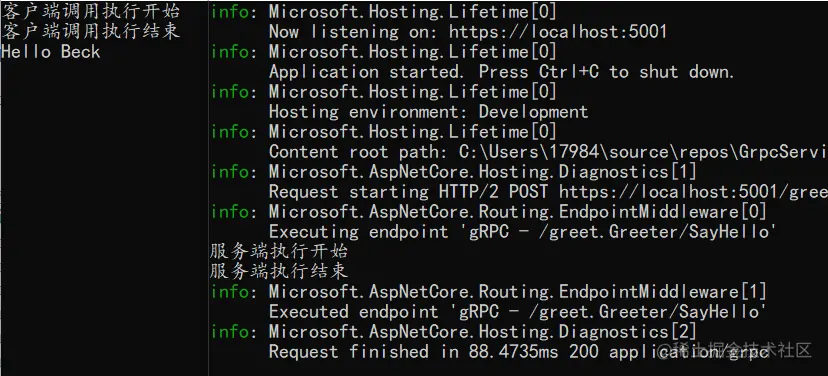
Task: Click the '客户端调用执行结束' line
Action: 91,31
